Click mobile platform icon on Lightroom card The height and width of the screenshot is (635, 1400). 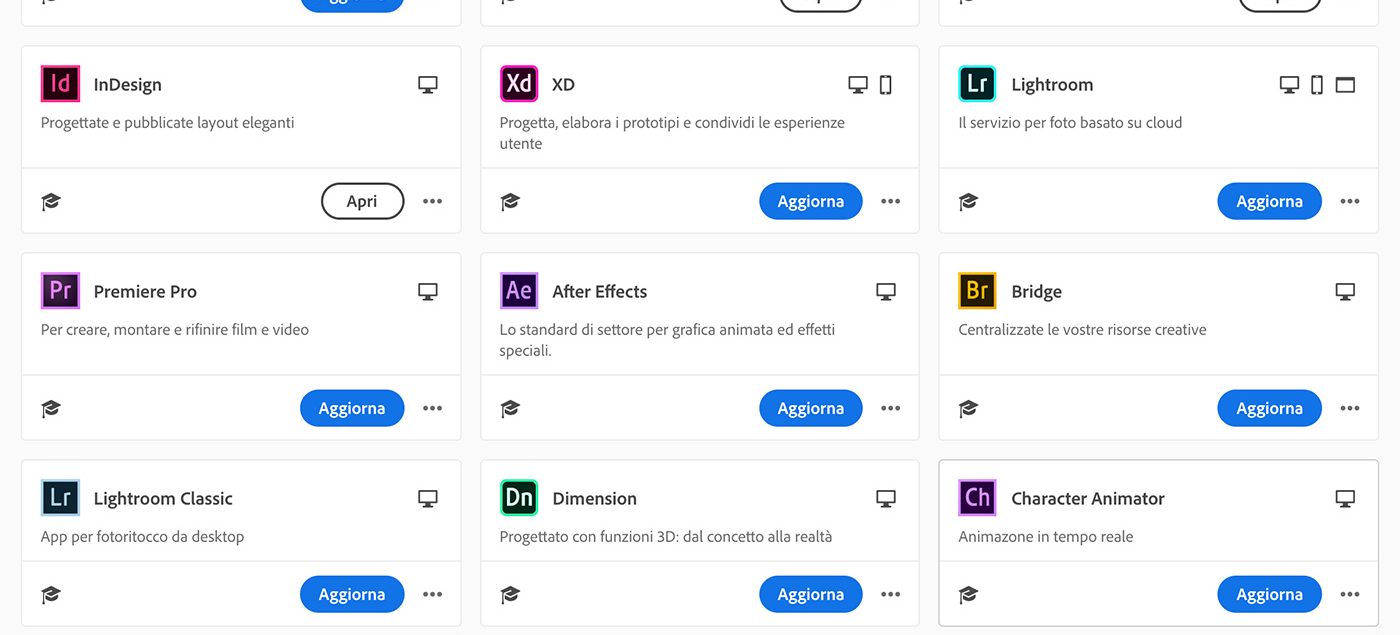click(x=1317, y=85)
